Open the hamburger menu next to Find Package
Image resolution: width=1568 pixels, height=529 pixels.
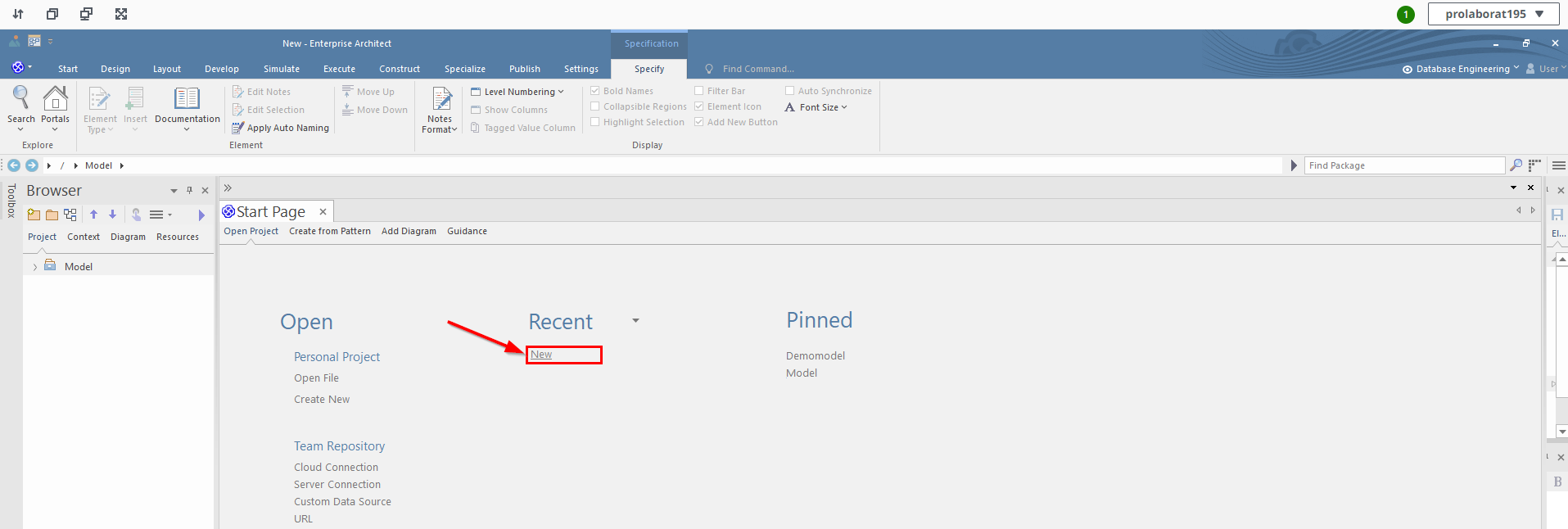[1559, 165]
